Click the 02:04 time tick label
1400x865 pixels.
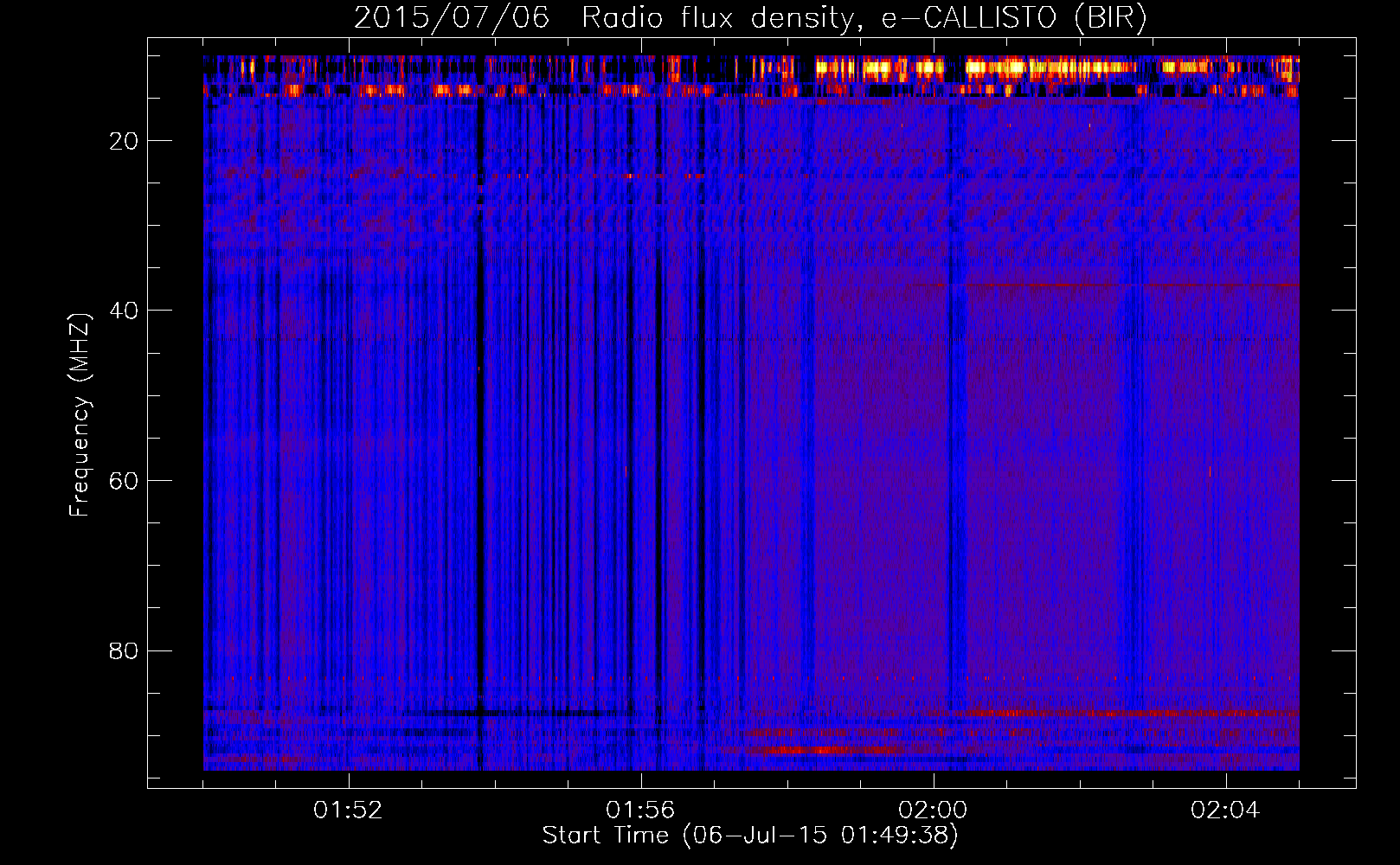pyautogui.click(x=1225, y=811)
